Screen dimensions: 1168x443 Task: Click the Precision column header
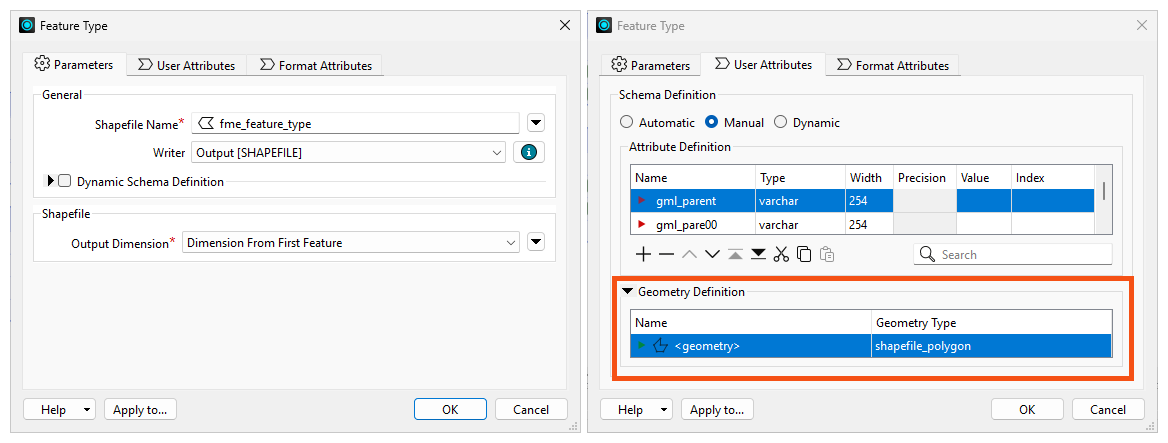coord(924,178)
